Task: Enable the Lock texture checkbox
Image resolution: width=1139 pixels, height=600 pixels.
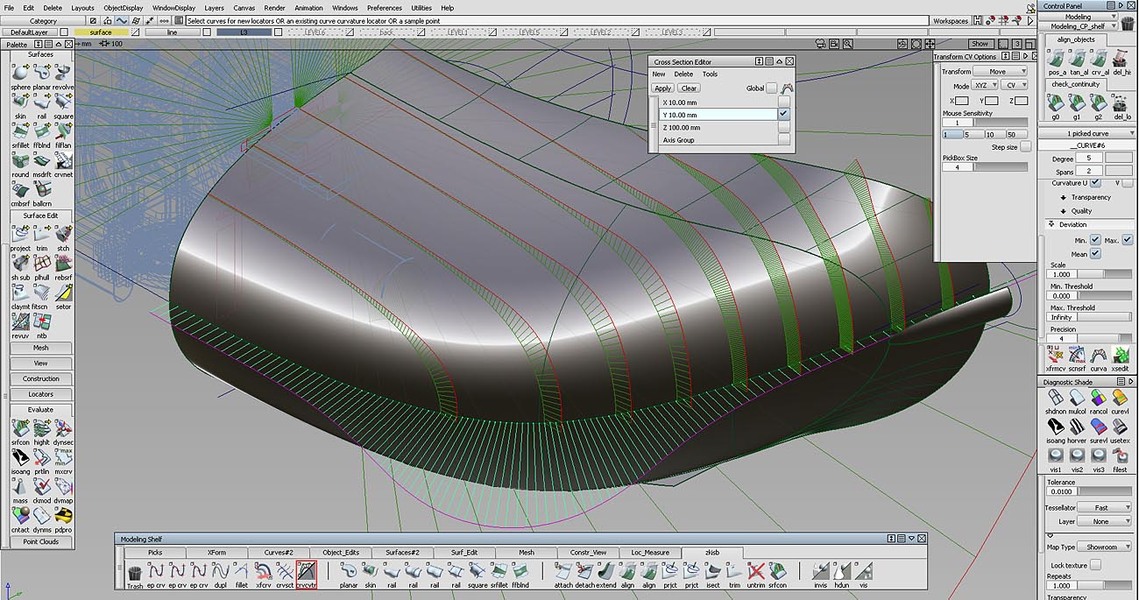Action: tap(1095, 565)
